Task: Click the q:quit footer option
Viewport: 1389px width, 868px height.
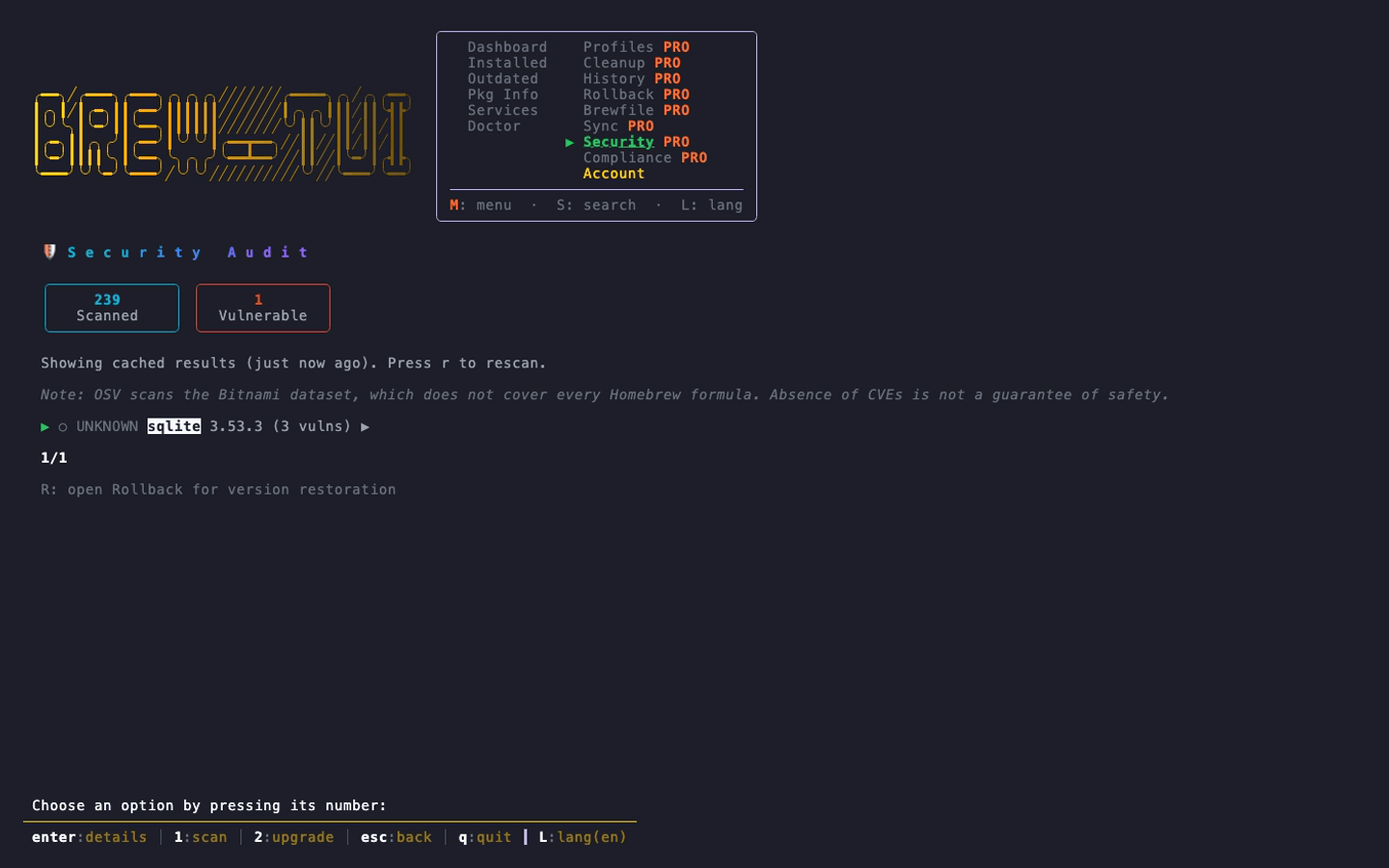Action: click(485, 837)
